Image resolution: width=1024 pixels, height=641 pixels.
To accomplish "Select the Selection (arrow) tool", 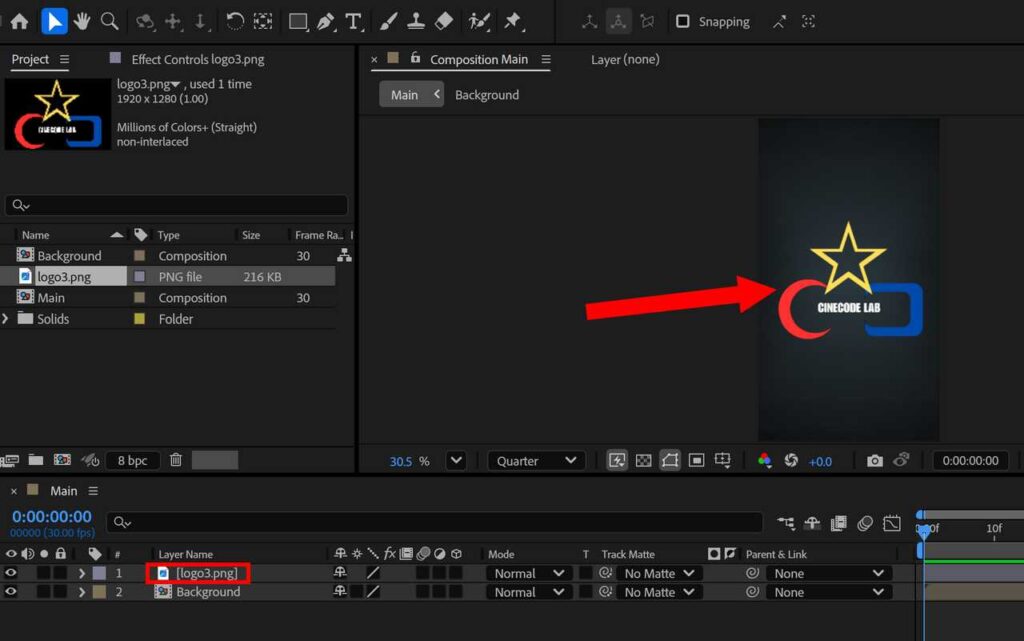I will pos(54,22).
